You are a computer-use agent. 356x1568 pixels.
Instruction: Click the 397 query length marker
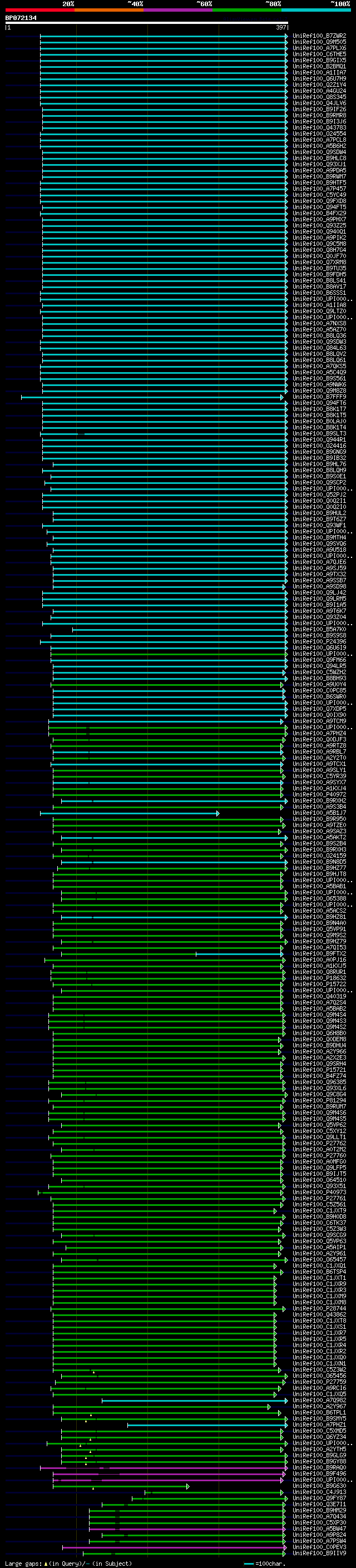click(x=280, y=27)
